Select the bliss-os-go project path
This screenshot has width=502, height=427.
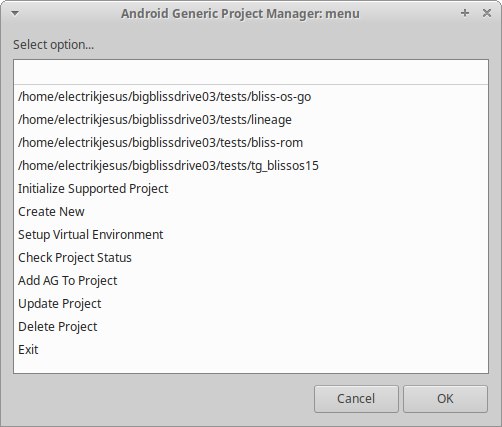(x=251, y=96)
